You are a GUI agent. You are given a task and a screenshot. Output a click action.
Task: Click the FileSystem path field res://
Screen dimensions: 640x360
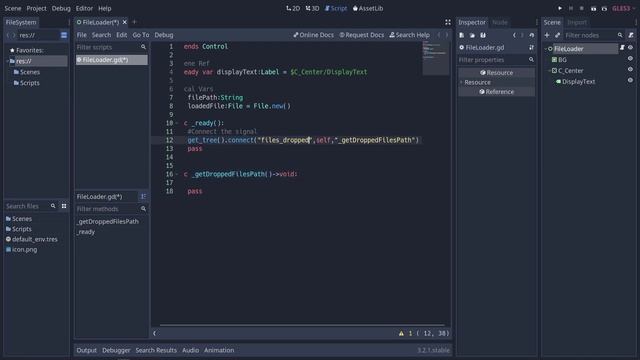38,35
